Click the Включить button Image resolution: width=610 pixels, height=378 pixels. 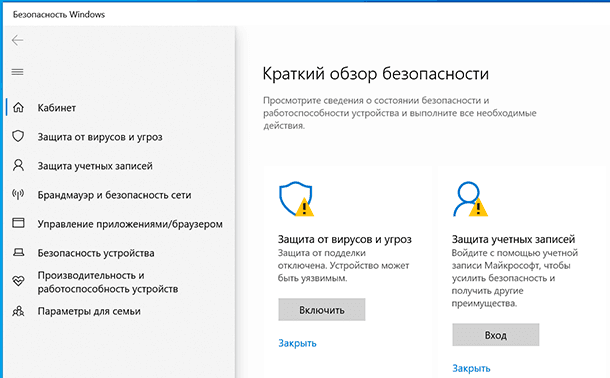pos(322,310)
